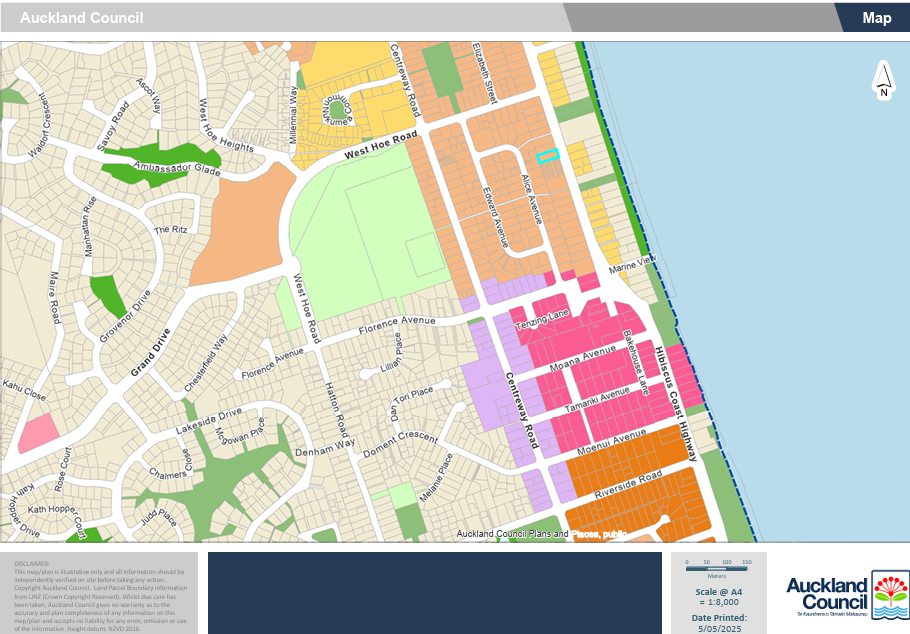Click the pohutukawa flower emblem
The image size is (910, 634).
889,594
